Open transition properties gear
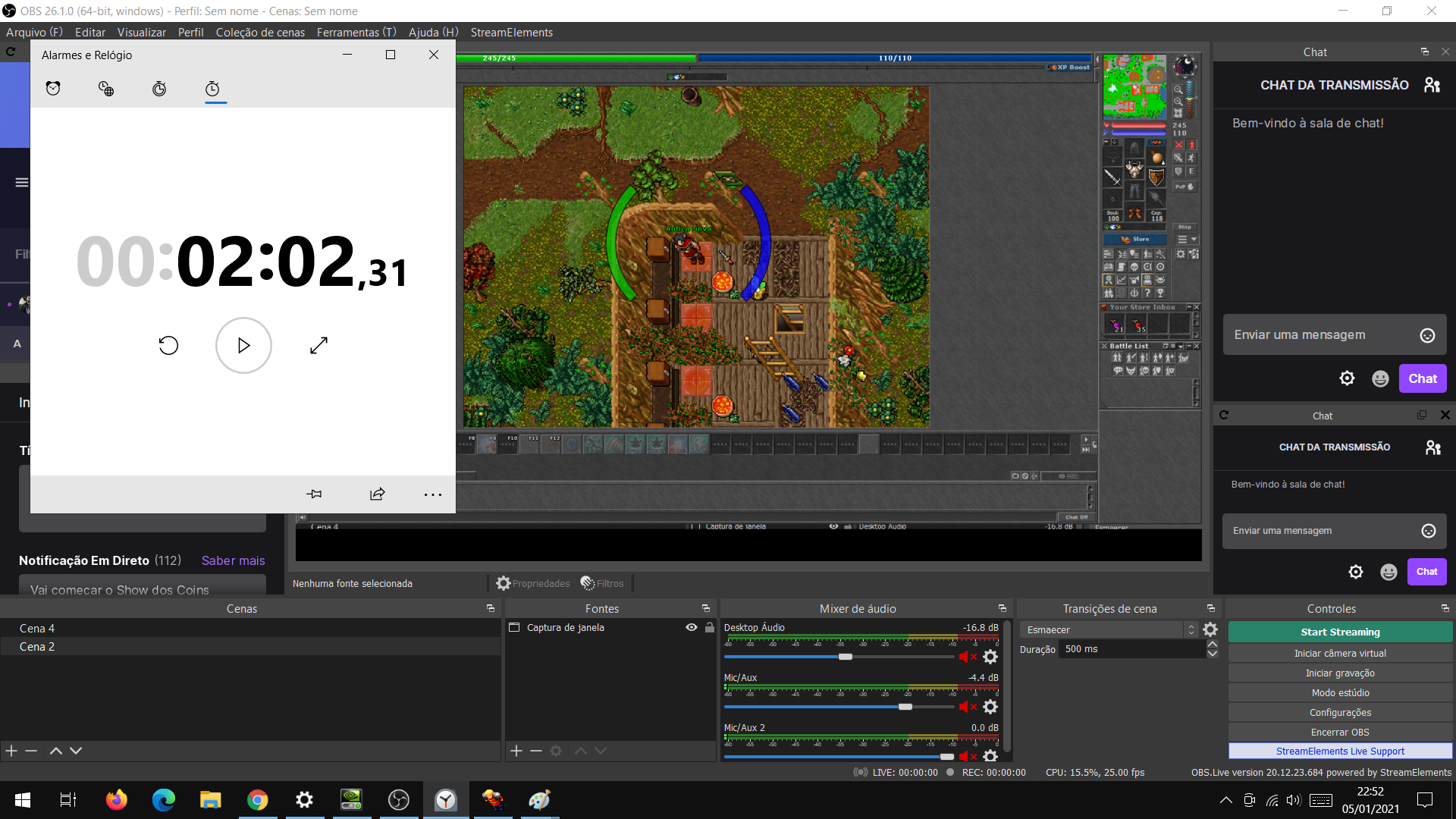 click(1210, 629)
